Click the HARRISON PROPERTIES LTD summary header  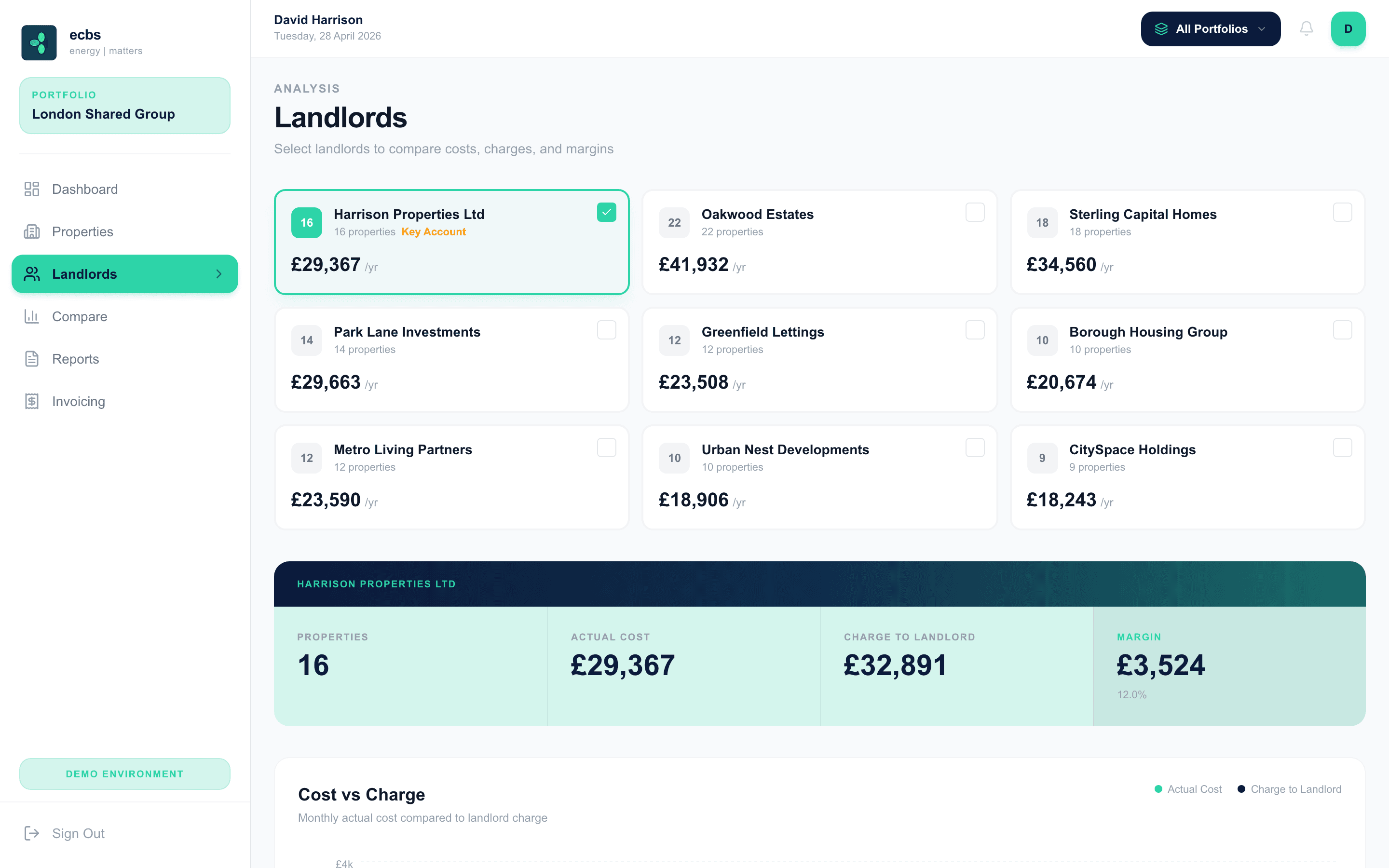pos(376,584)
